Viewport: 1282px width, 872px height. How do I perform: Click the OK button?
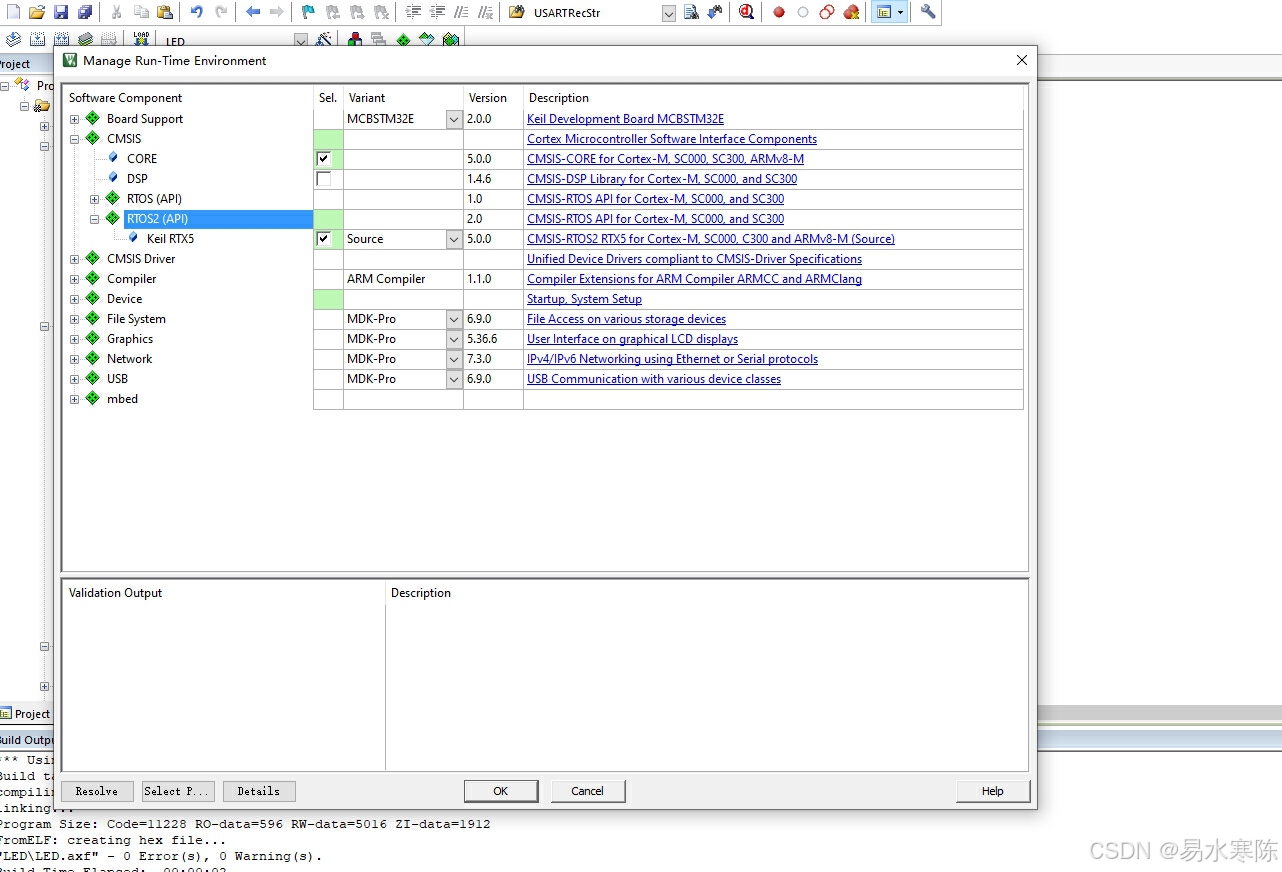tap(501, 791)
